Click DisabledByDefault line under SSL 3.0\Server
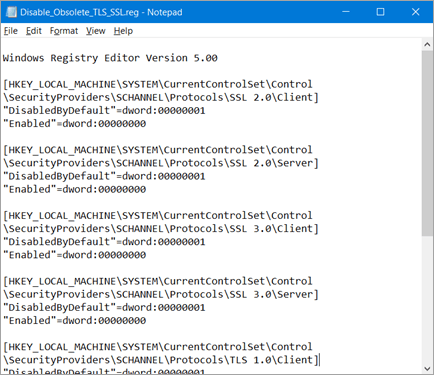This screenshot has width=434, height=375. click(104, 307)
